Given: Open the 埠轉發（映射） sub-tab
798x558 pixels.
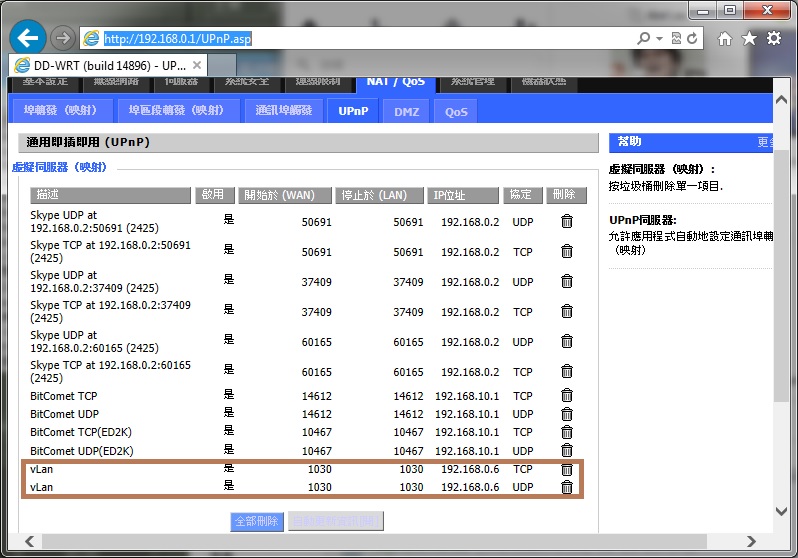Looking at the screenshot, I should click(60, 110).
